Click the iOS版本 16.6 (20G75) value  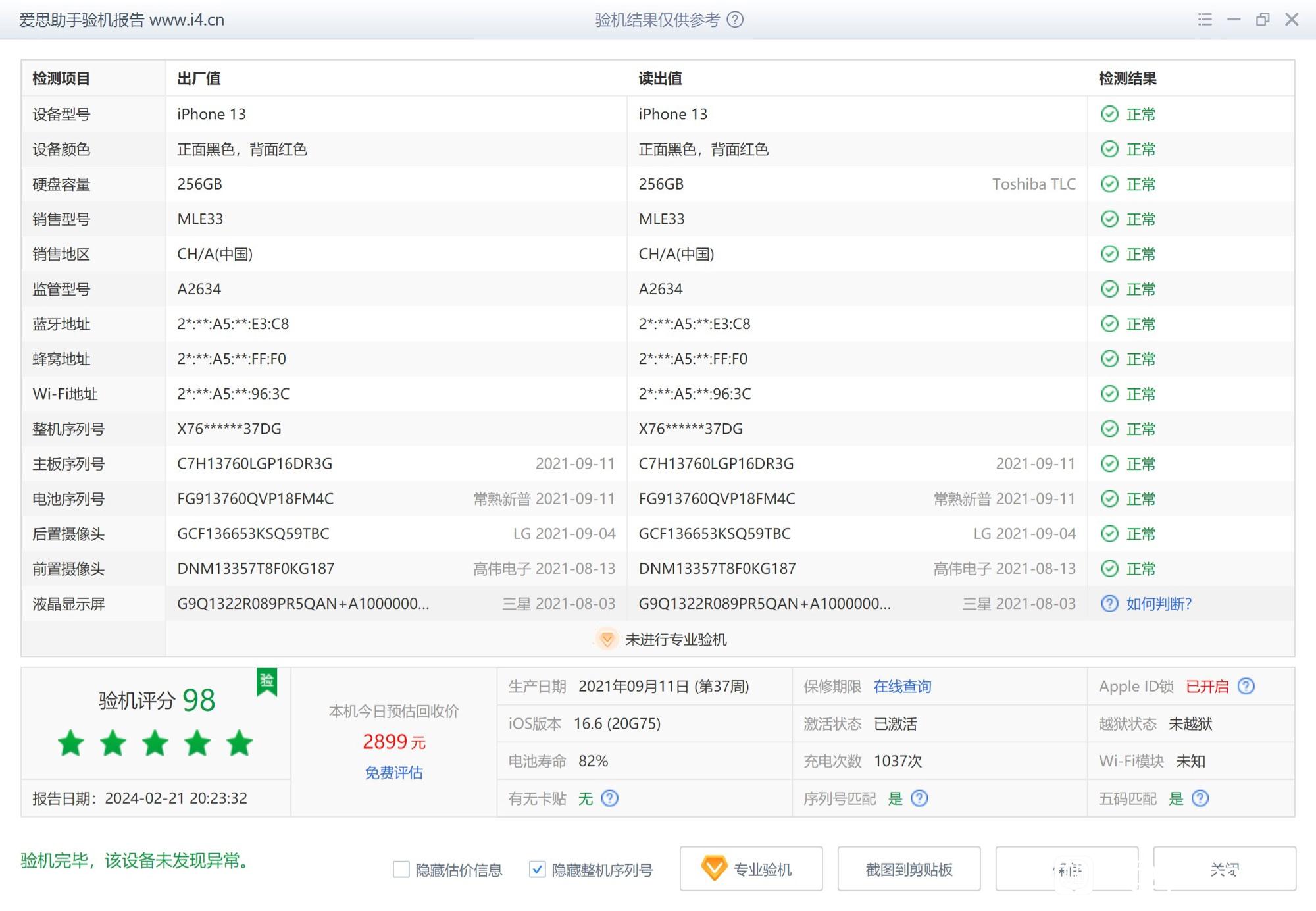[617, 723]
